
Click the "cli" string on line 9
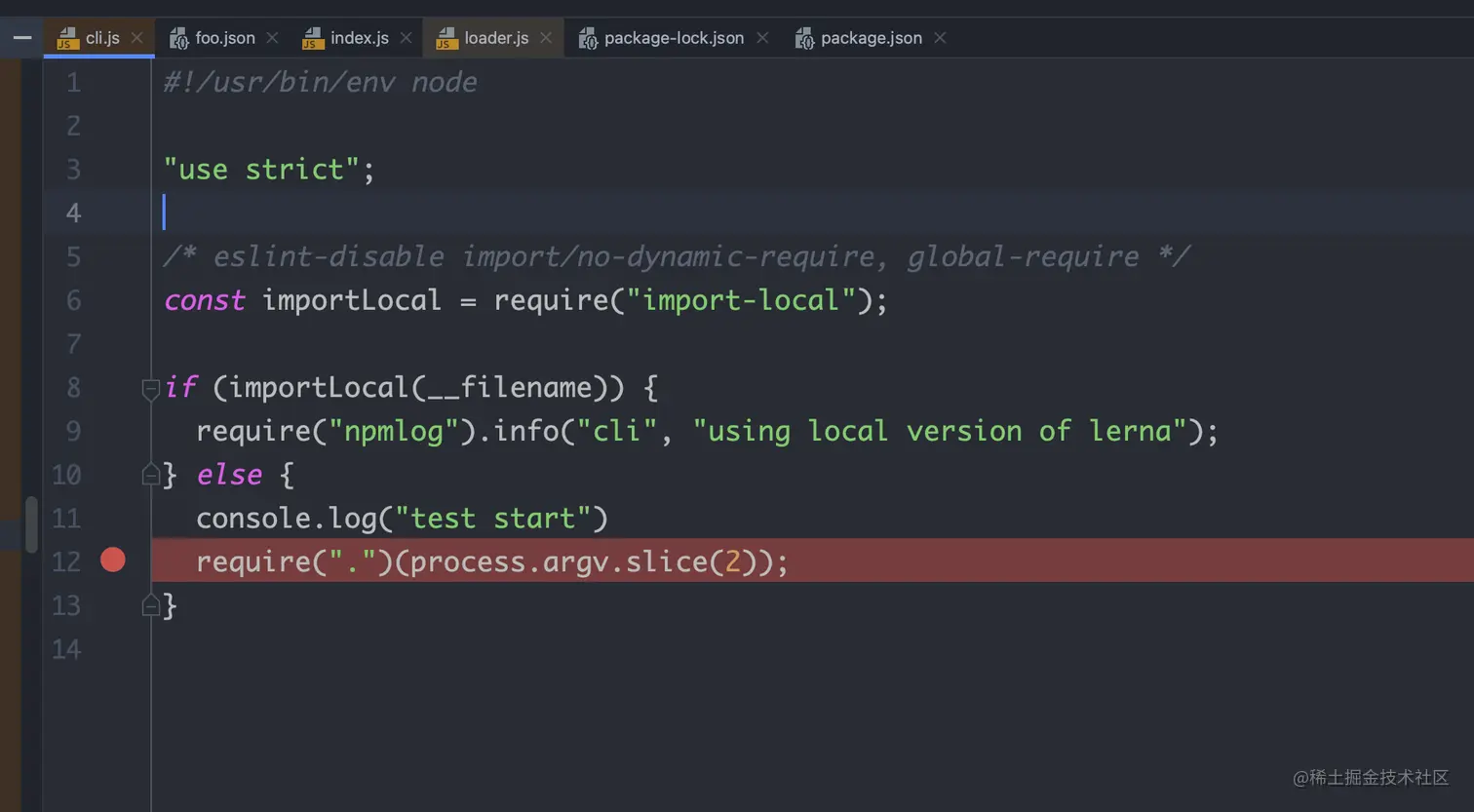617,431
